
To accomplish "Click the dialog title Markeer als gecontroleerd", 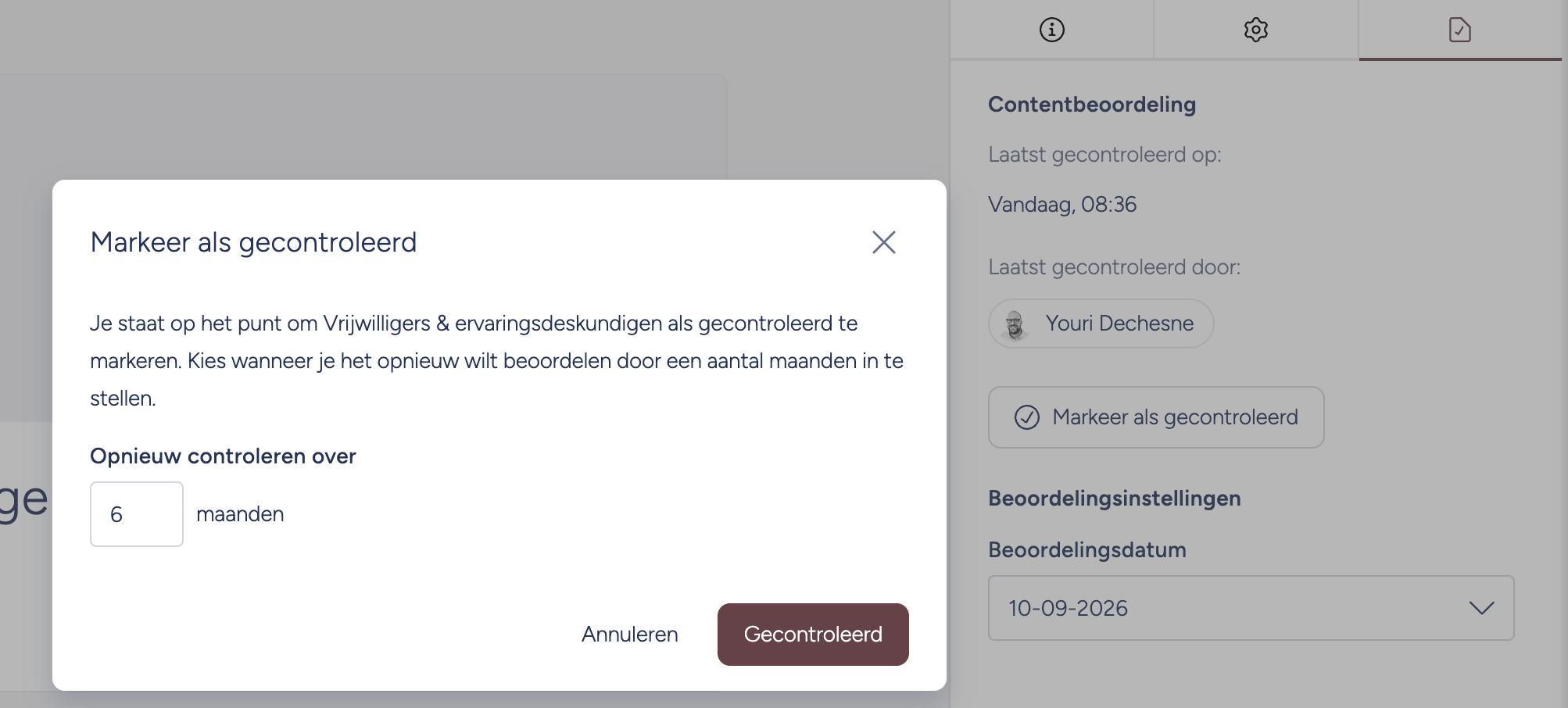I will (253, 242).
